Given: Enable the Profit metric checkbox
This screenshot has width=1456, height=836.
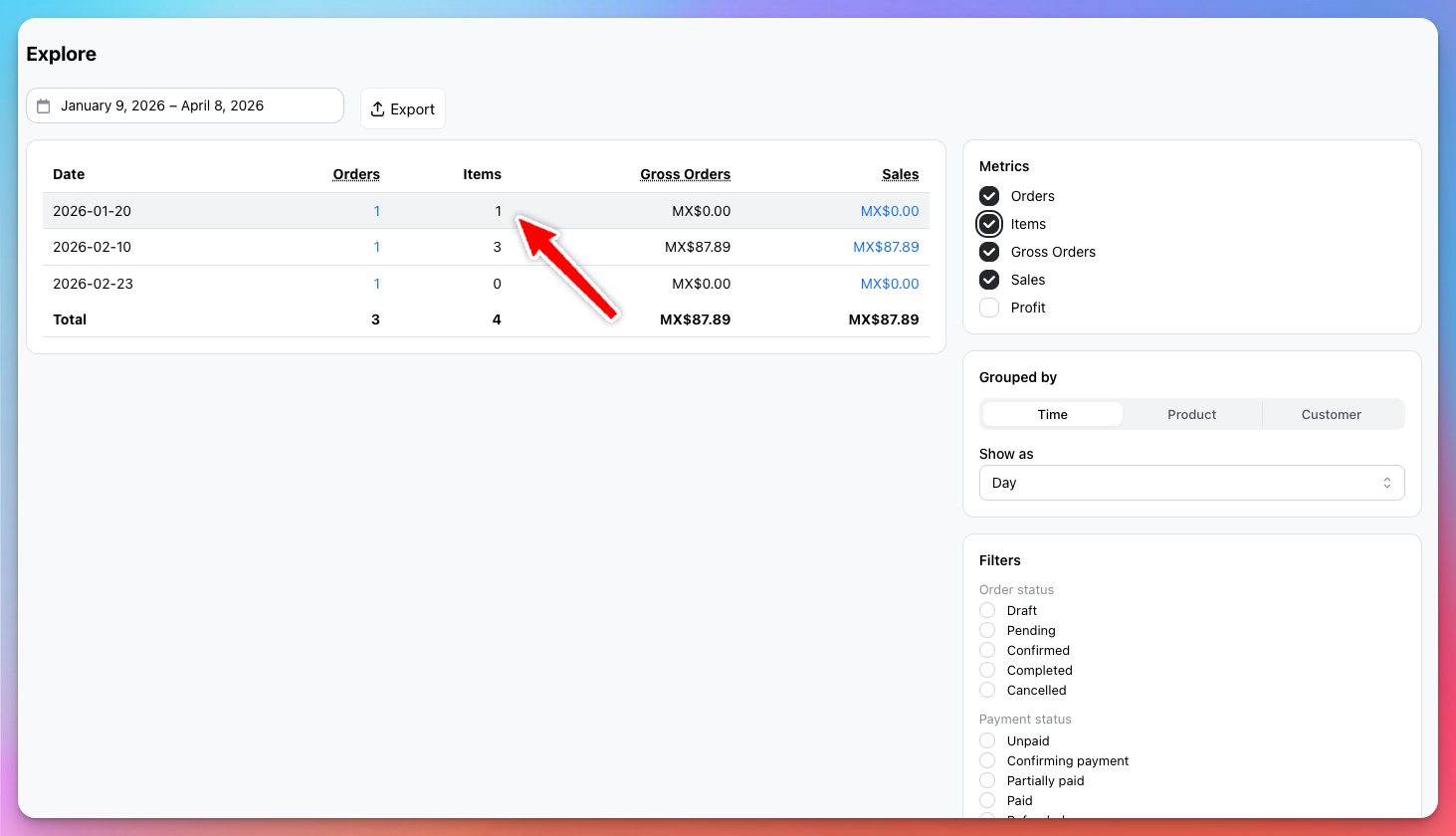Looking at the screenshot, I should (x=989, y=308).
